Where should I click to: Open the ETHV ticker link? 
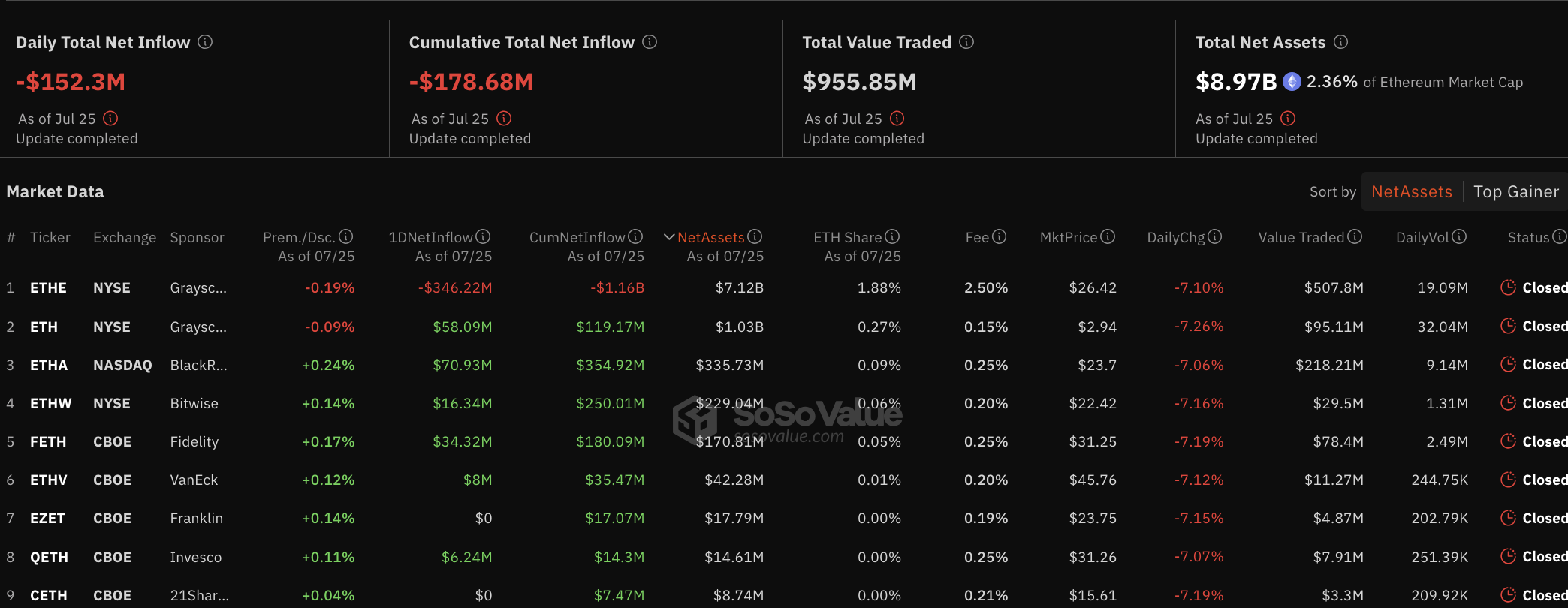49,480
